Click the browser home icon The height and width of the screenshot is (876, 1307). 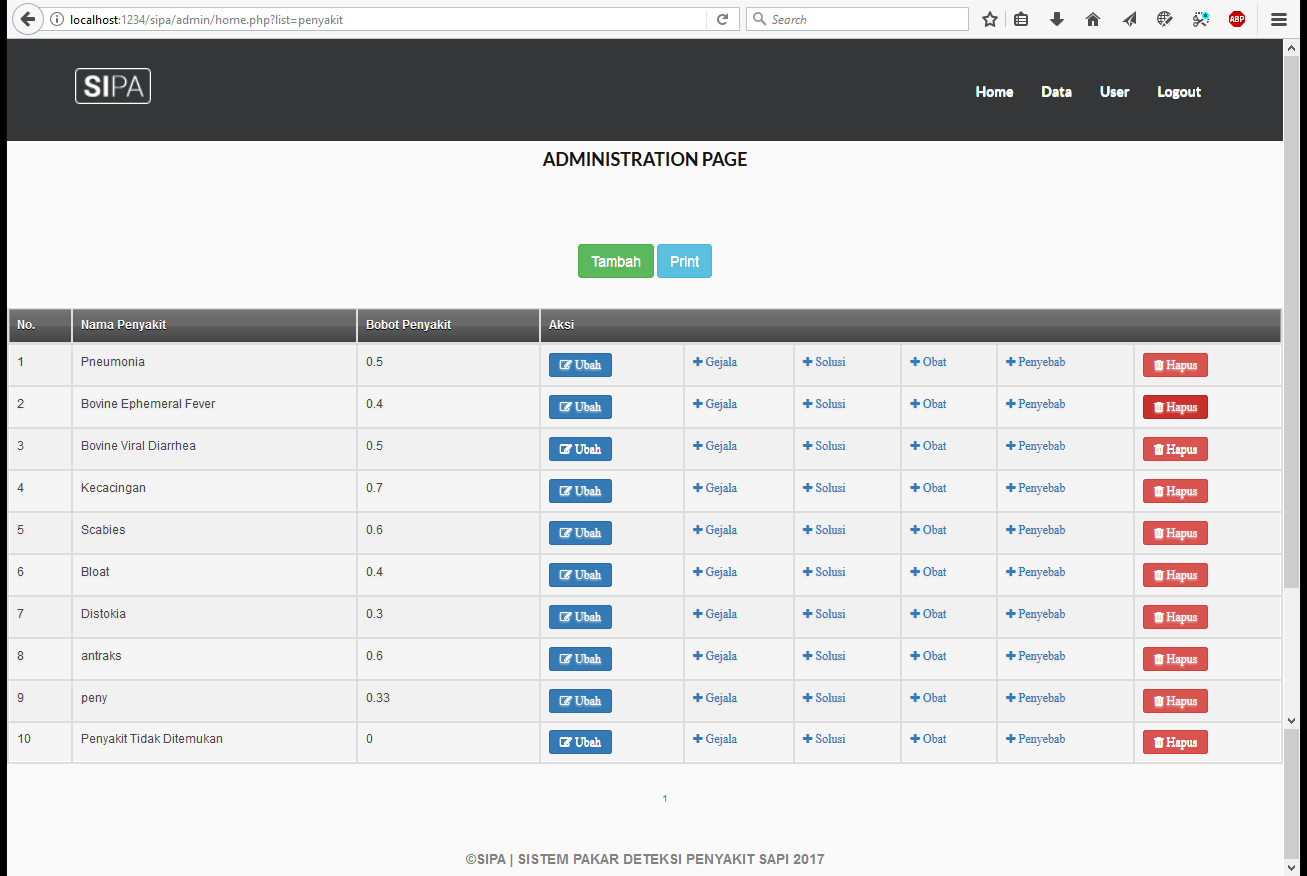click(1092, 19)
